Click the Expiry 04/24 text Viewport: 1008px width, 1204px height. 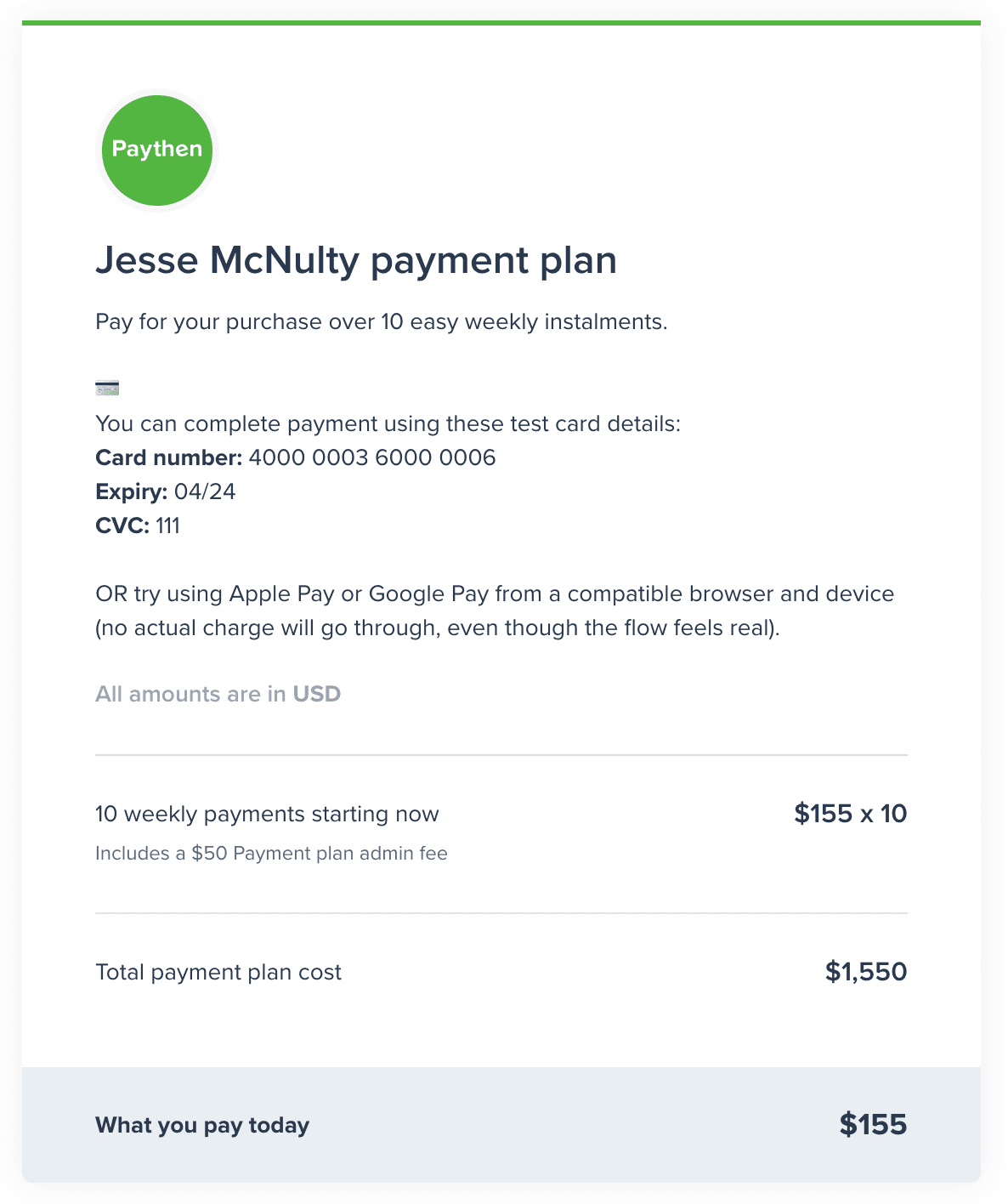coord(166,491)
